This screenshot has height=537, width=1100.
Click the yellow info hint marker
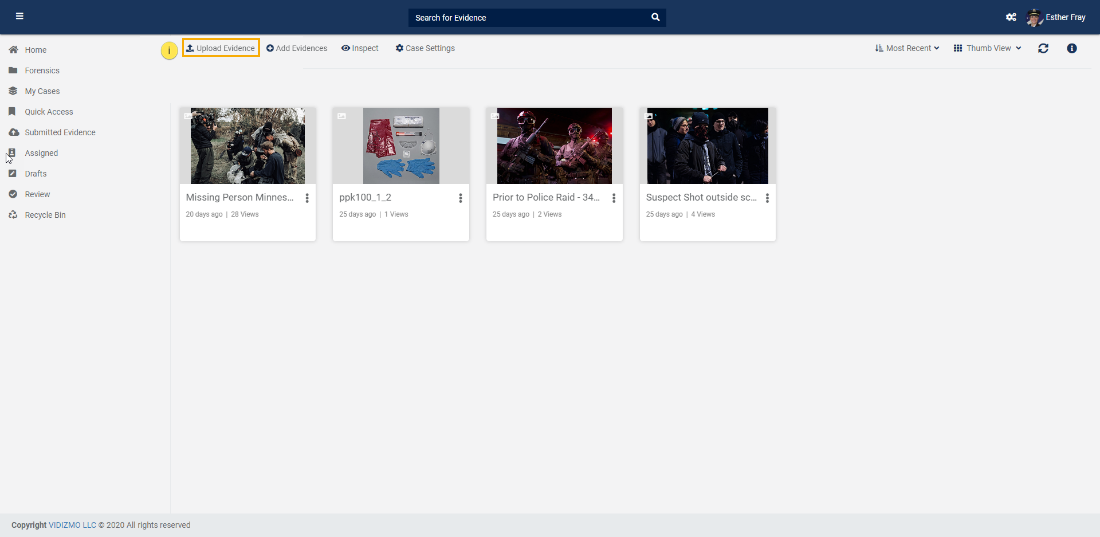point(169,50)
